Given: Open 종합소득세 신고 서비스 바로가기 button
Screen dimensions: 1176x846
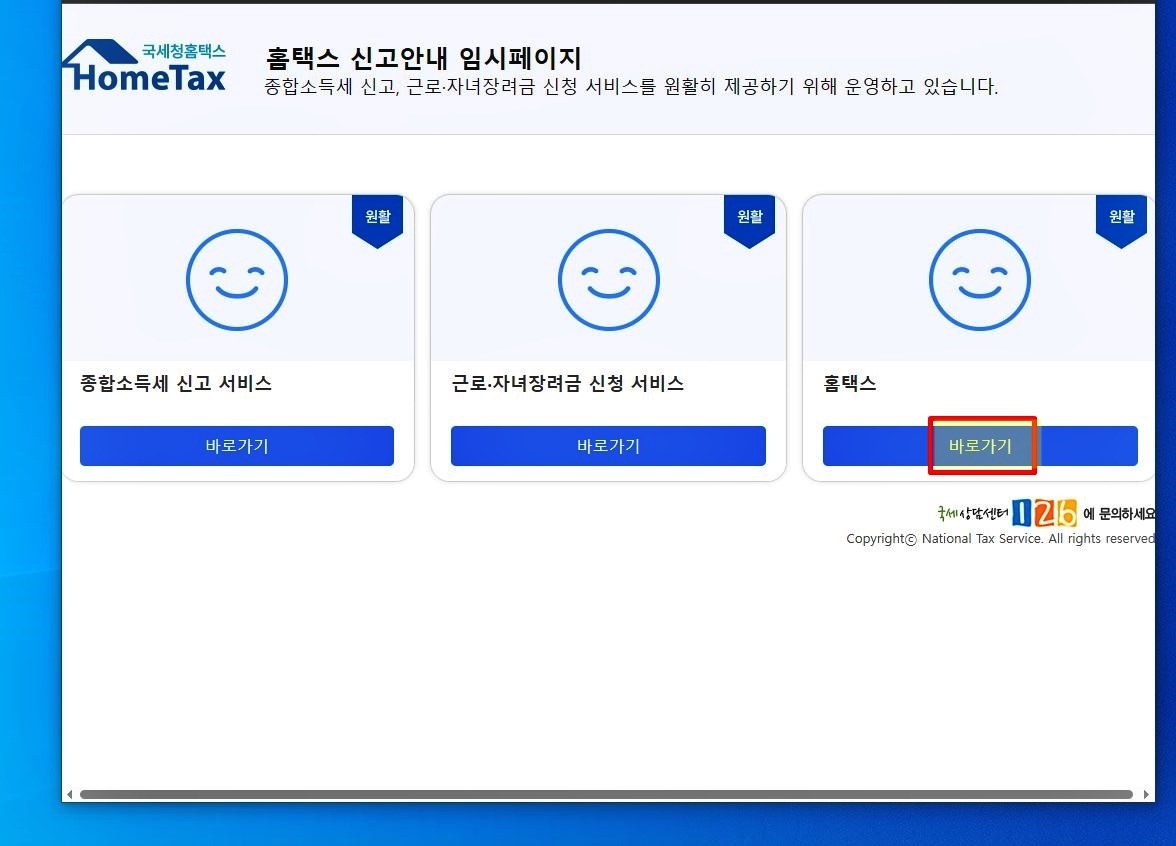Looking at the screenshot, I should pos(237,446).
